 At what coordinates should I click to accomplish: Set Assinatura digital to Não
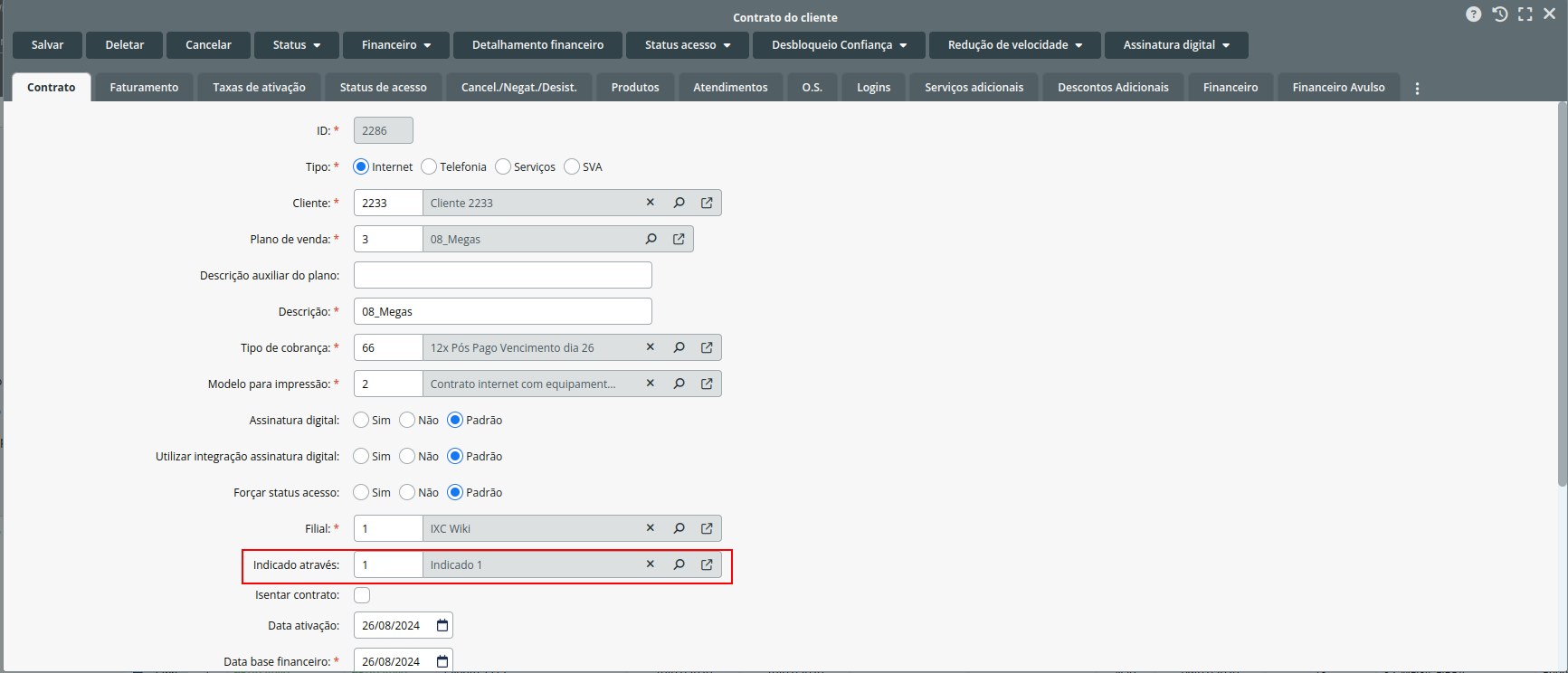click(x=407, y=420)
